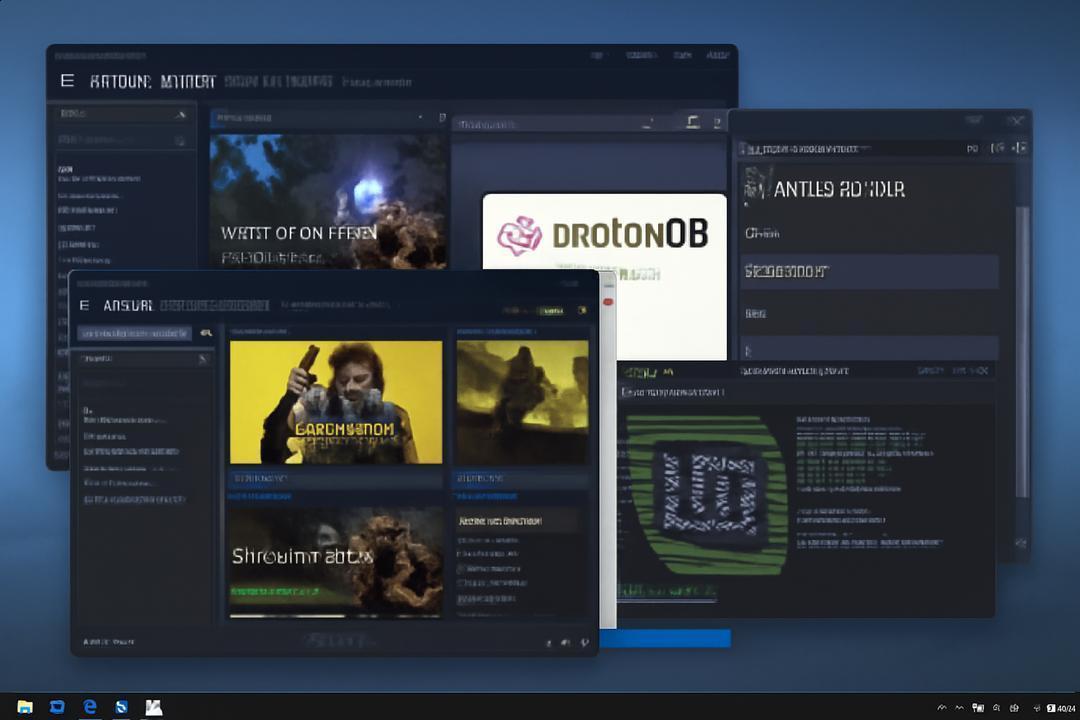This screenshot has width=1080, height=720.
Task: Click the bottom-right icon in ANSURI footer
Action: click(x=585, y=643)
